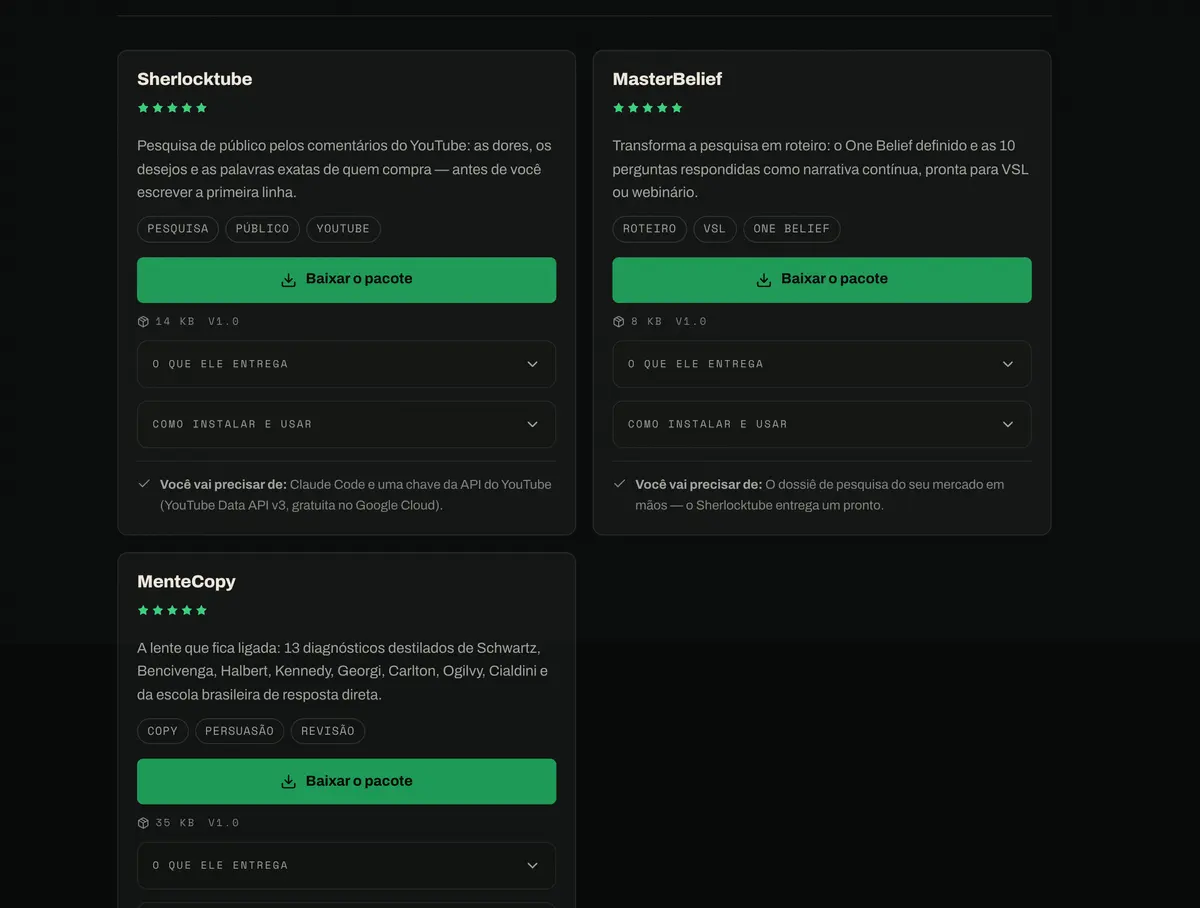
Task: Click the 'Claude Code e uma chave da API' note
Action: pos(356,495)
